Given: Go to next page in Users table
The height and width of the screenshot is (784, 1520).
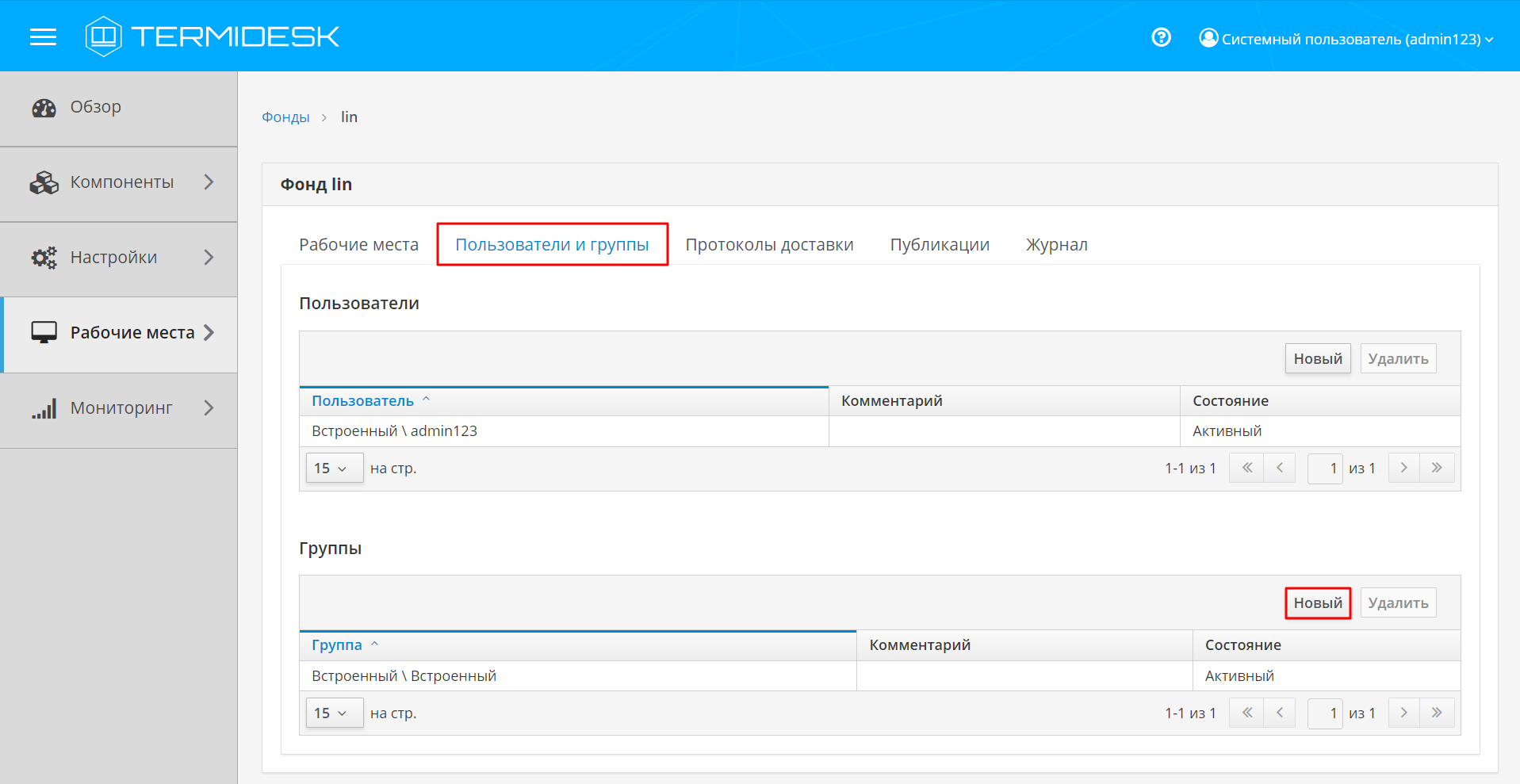Looking at the screenshot, I should pos(1403,468).
